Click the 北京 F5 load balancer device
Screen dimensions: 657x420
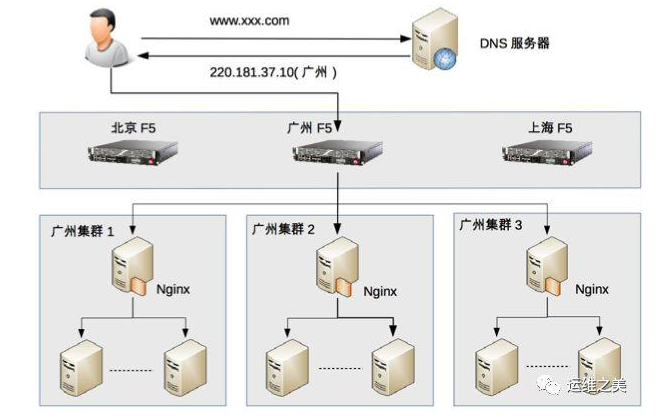133,153
